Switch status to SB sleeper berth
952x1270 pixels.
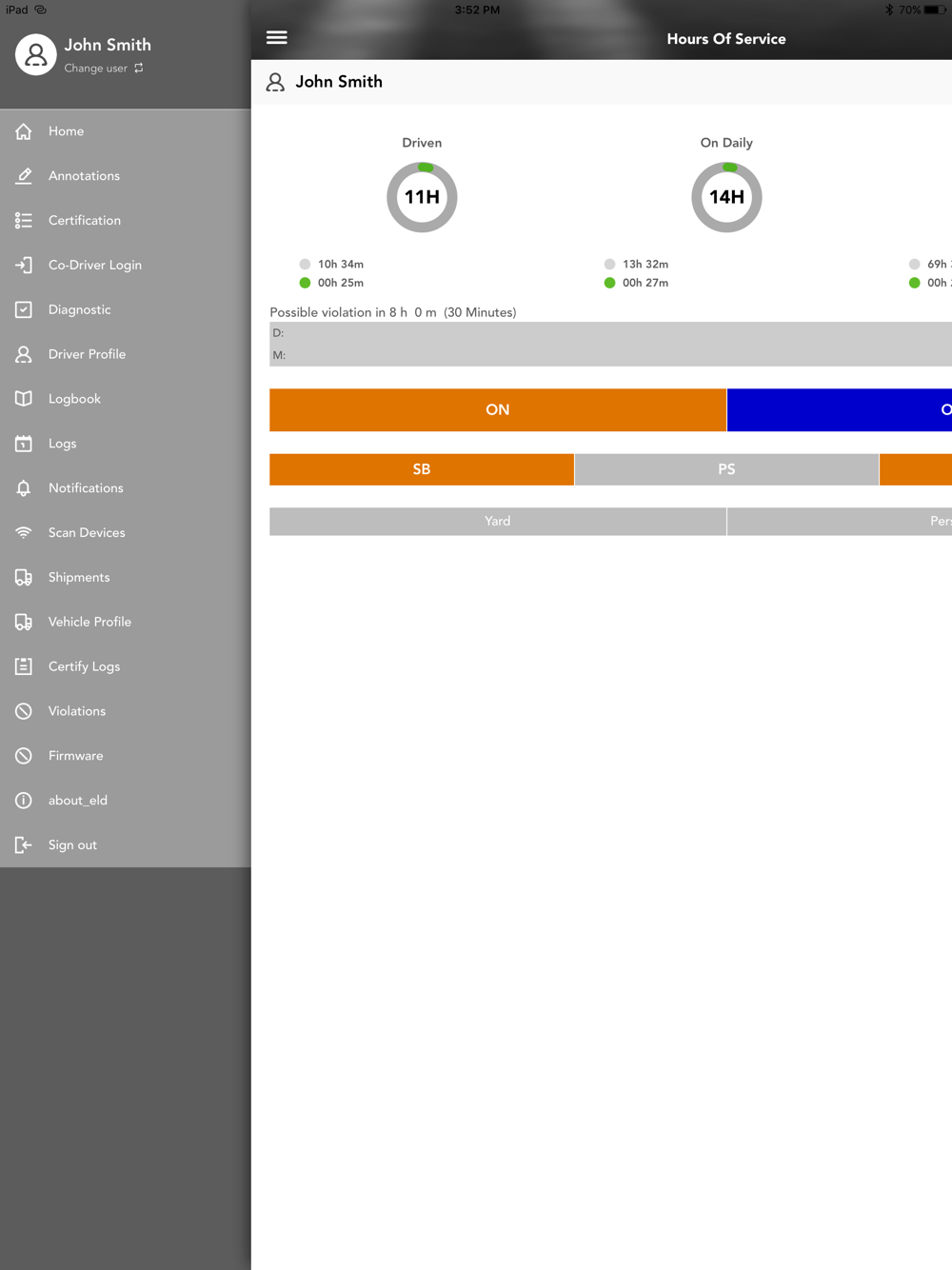point(422,469)
